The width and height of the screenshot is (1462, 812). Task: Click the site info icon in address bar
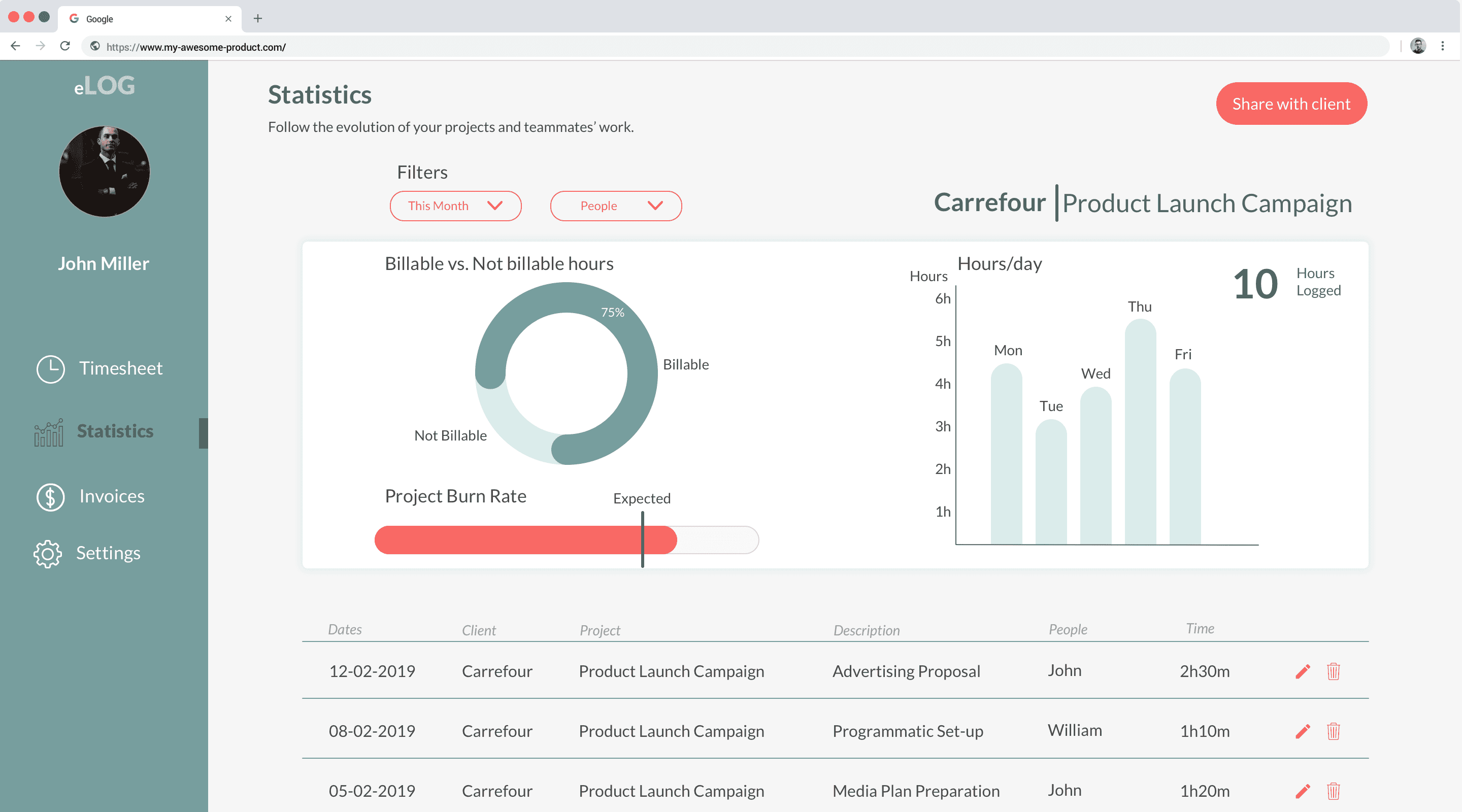point(95,47)
